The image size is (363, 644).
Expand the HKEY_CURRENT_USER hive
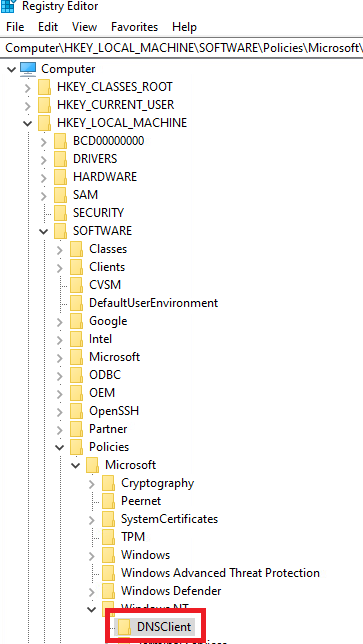pos(28,106)
